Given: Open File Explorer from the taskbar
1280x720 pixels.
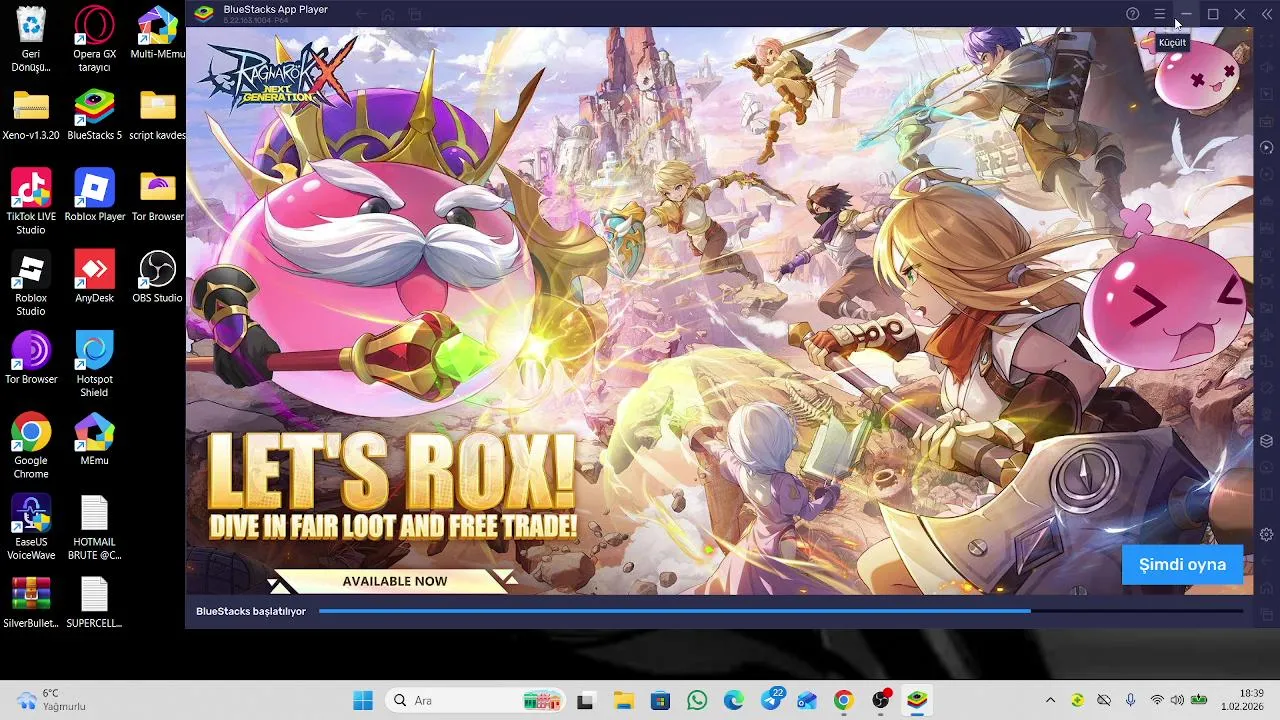Looking at the screenshot, I should (623, 700).
